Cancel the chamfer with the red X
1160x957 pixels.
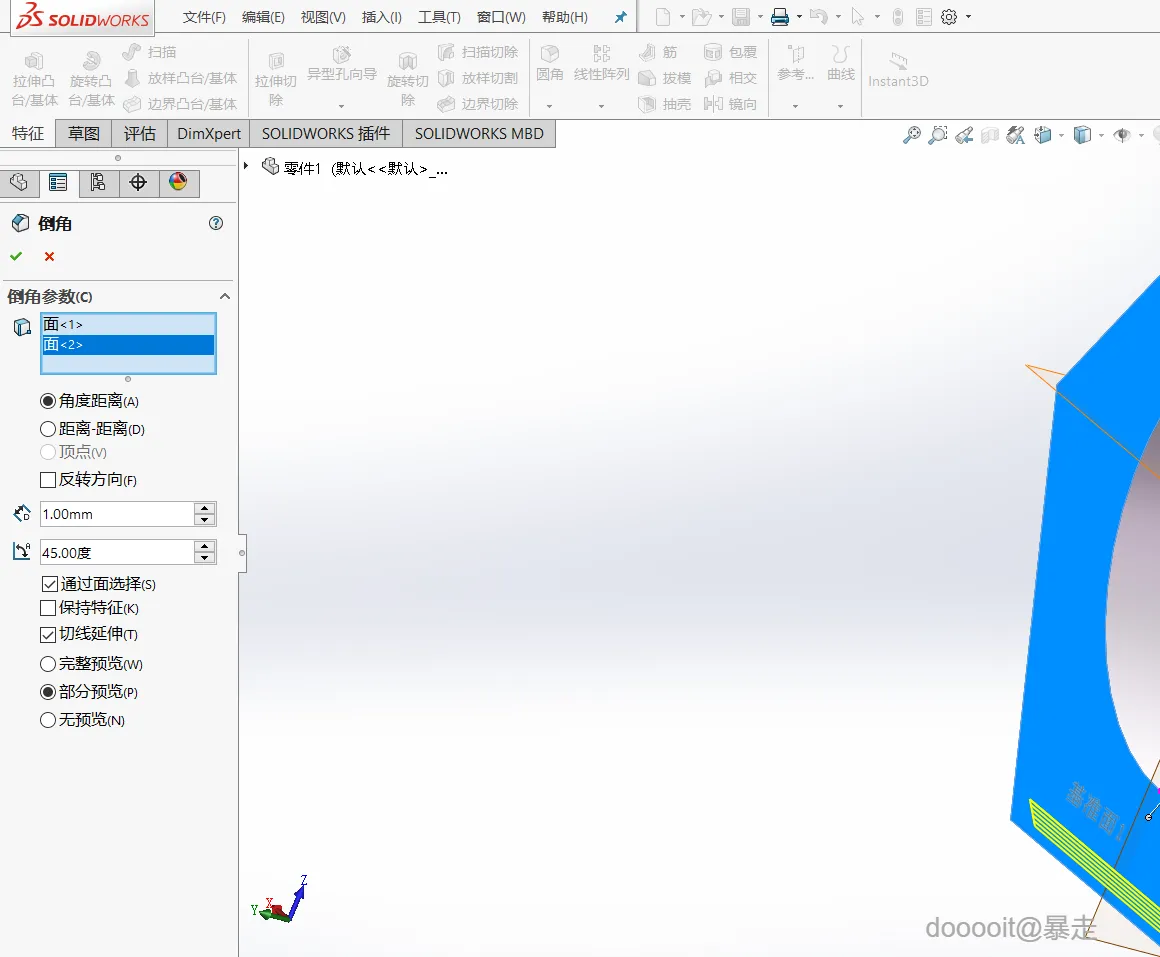50,256
